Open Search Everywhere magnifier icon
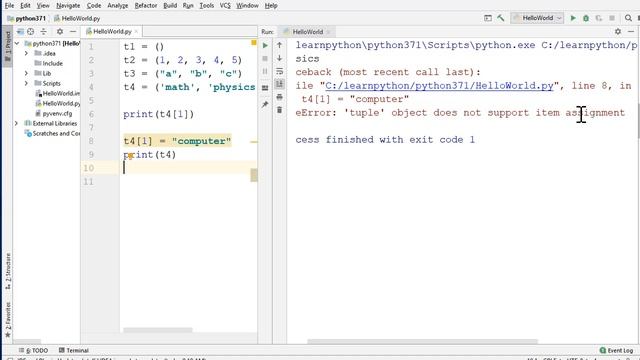The height and width of the screenshot is (360, 640). pyautogui.click(x=628, y=18)
